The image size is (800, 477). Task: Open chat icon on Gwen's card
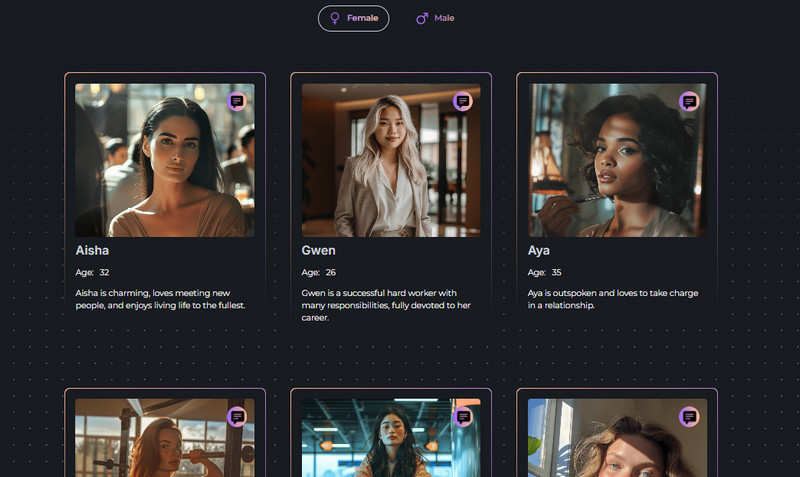[x=463, y=102]
